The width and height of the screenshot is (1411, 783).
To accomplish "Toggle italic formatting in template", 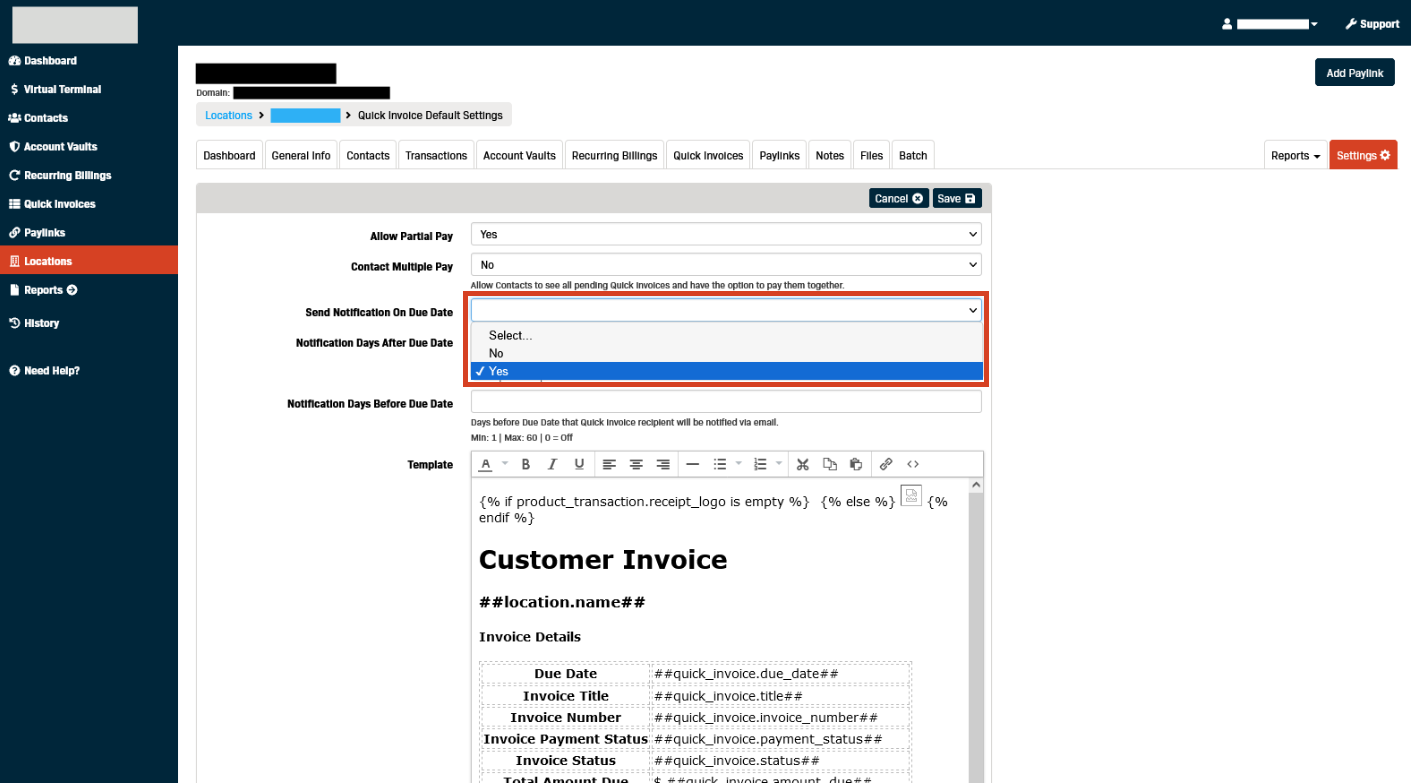I will 552,464.
